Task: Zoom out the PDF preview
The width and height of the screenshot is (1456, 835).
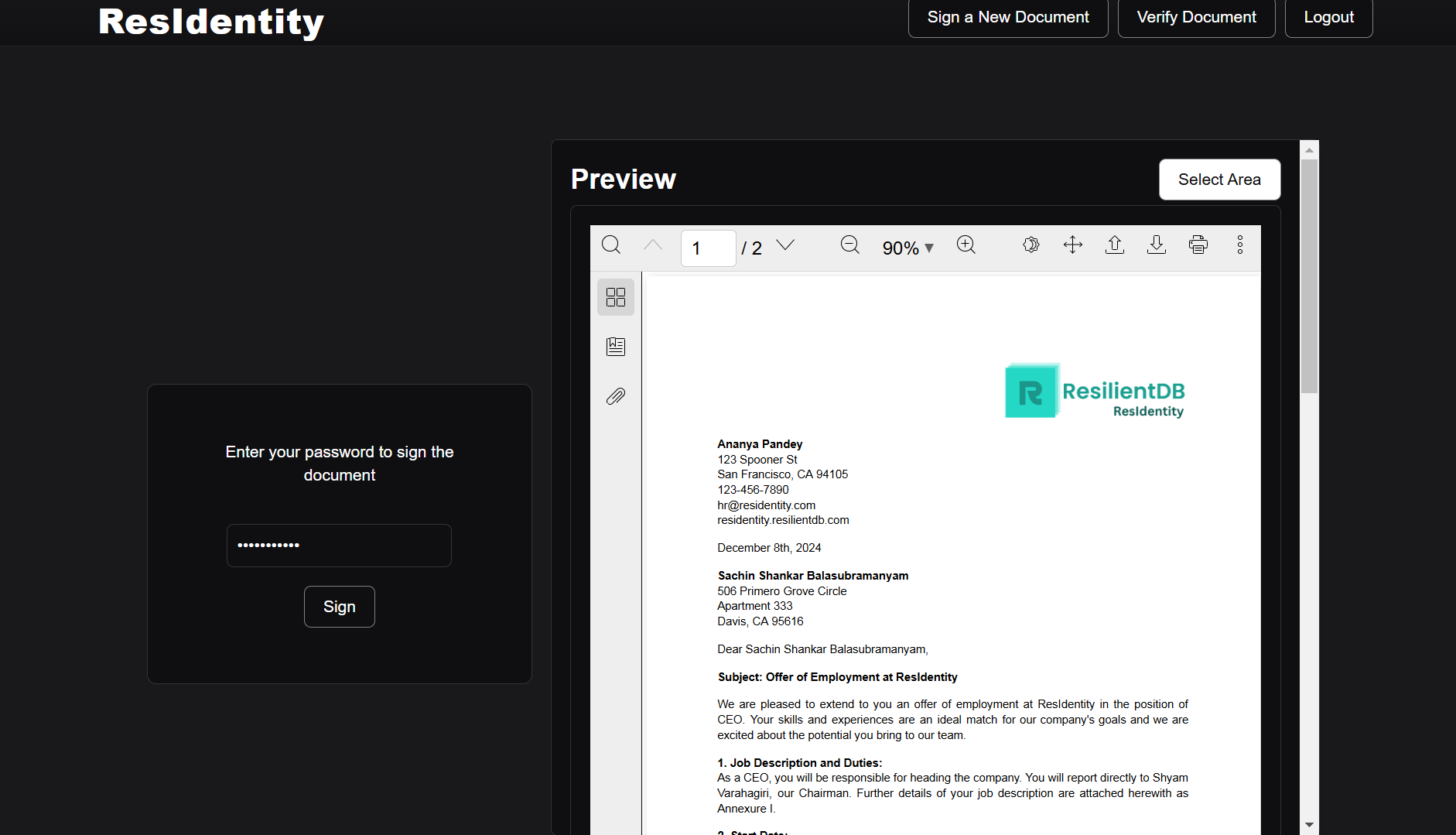Action: tap(850, 245)
